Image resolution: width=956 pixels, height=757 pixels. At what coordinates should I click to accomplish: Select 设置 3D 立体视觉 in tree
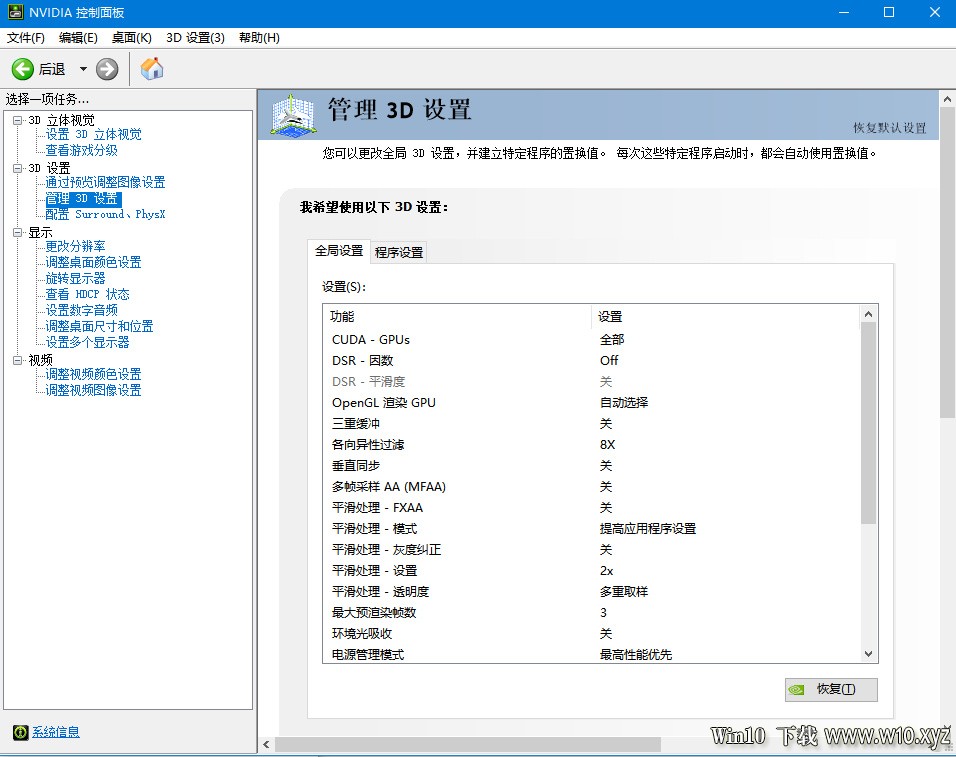click(93, 134)
